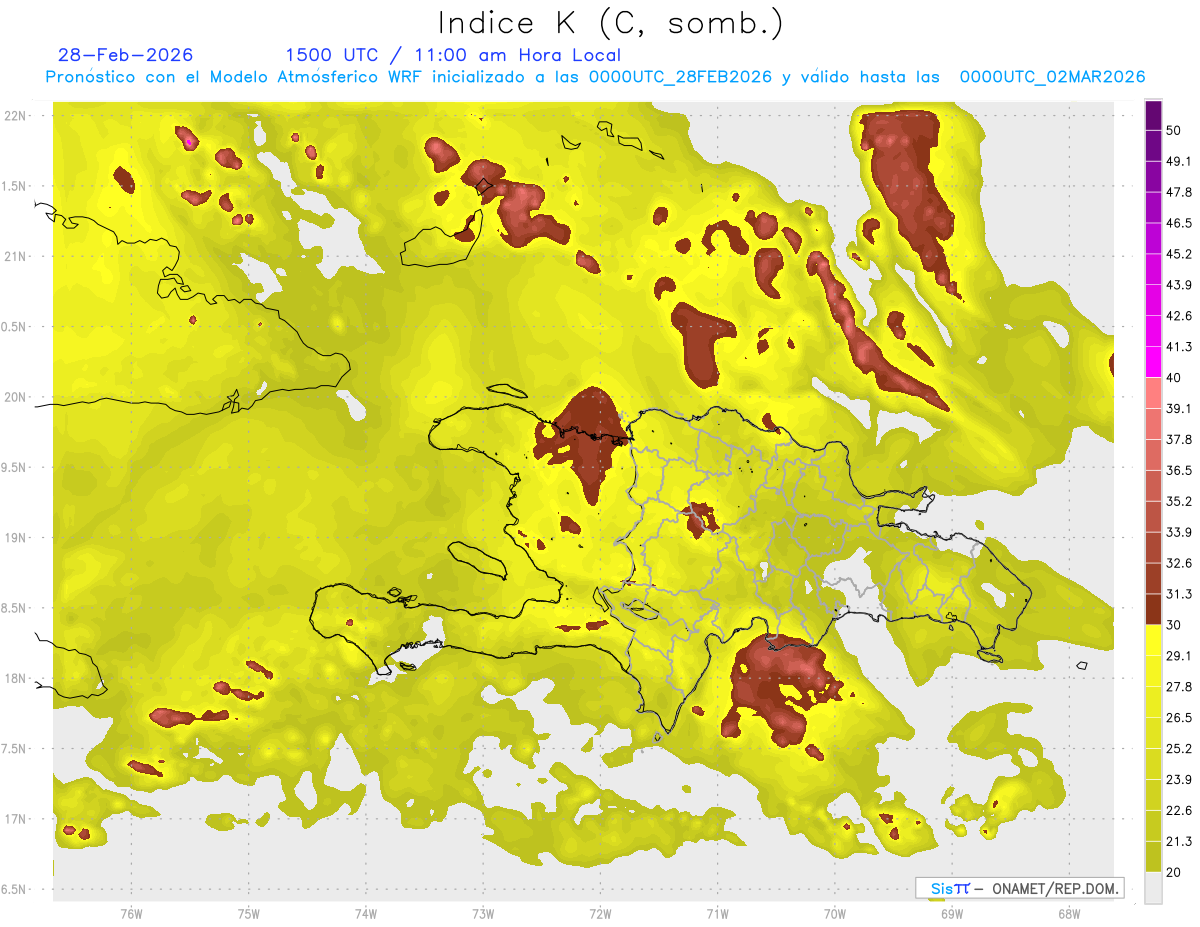
Task: Click the longitude axis label "74W"
Action: point(366,913)
